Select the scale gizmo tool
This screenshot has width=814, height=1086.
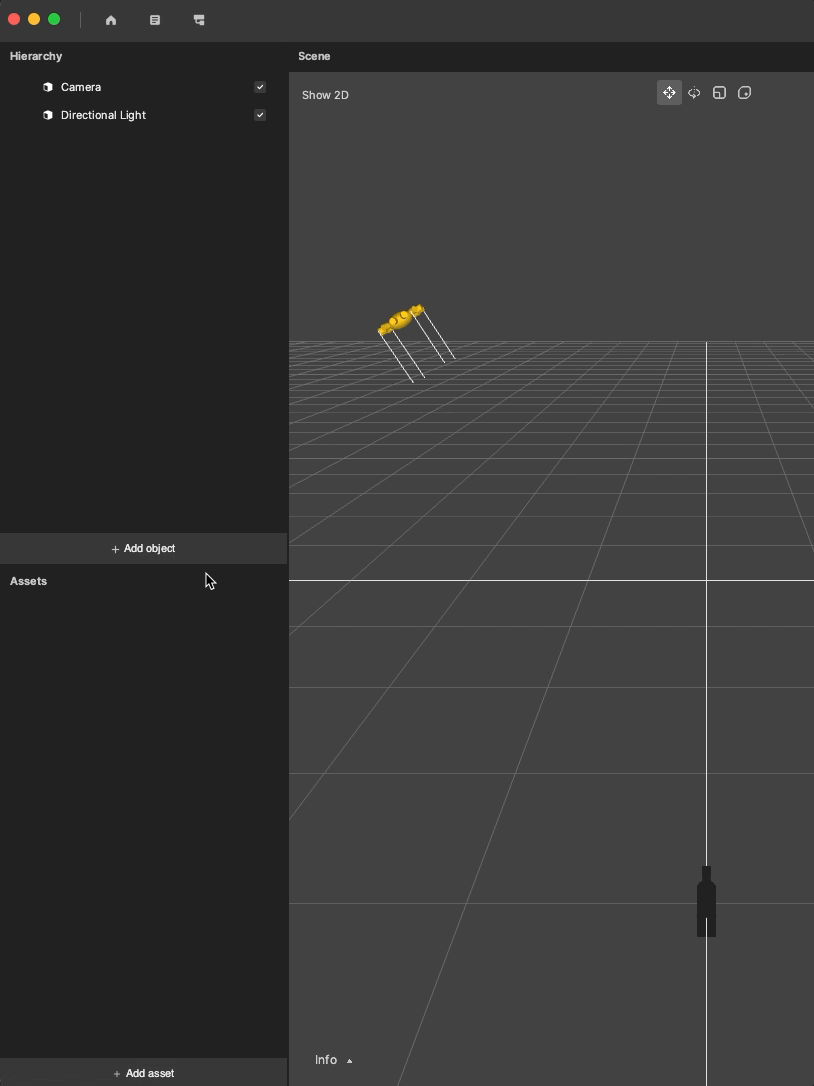coord(719,93)
